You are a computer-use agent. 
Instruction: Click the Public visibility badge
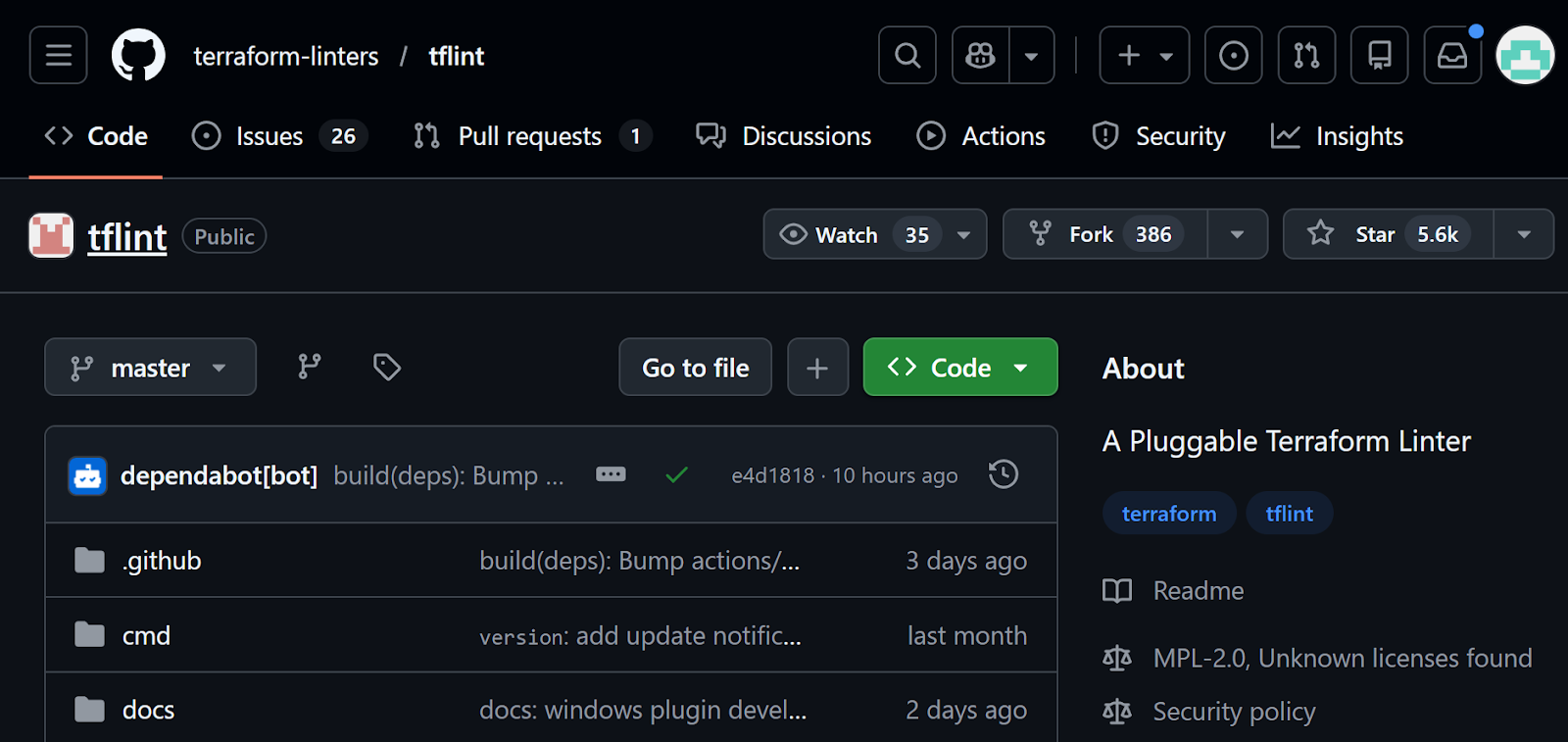pos(224,236)
